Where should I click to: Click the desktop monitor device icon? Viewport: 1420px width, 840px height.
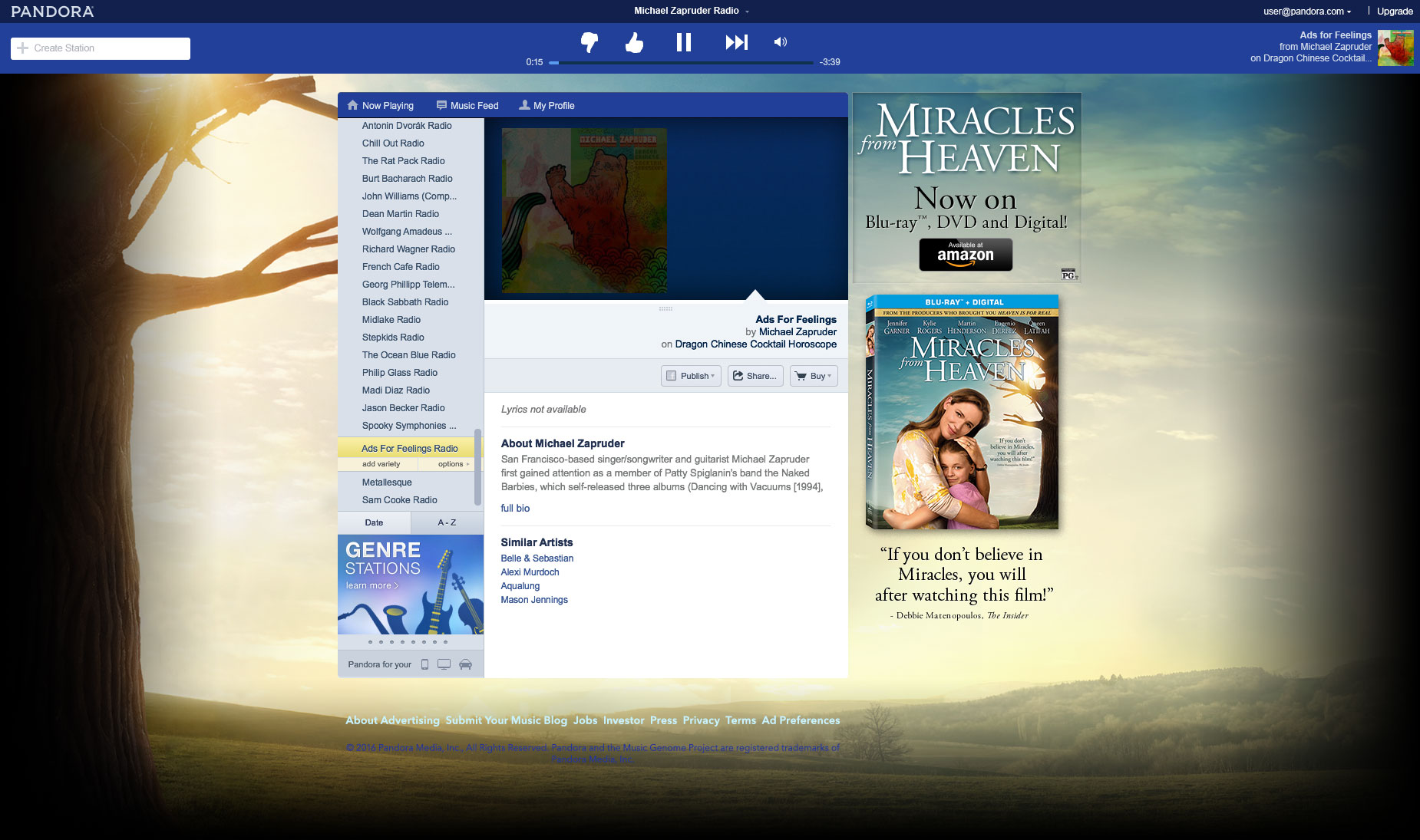coord(444,664)
